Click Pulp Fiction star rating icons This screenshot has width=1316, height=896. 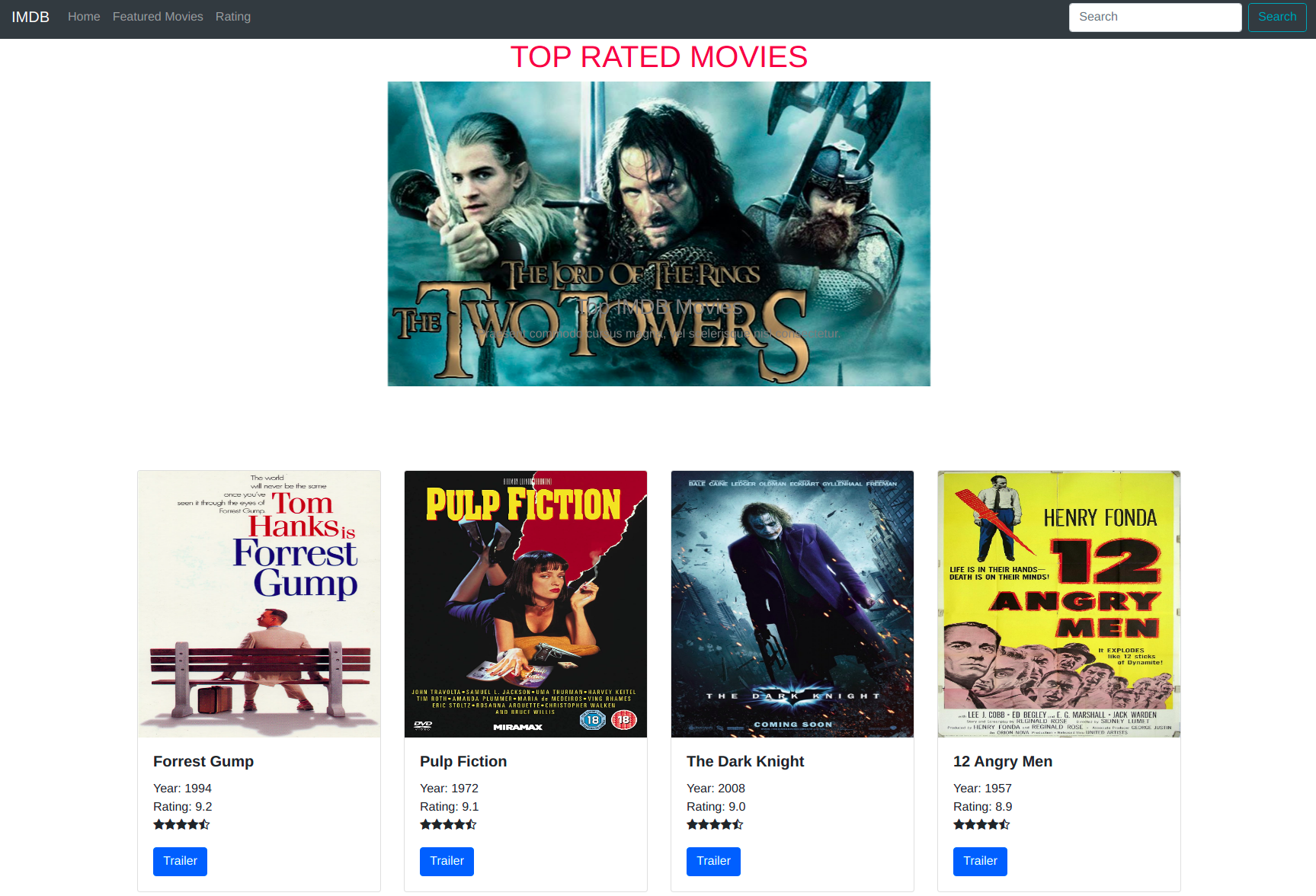click(x=448, y=824)
